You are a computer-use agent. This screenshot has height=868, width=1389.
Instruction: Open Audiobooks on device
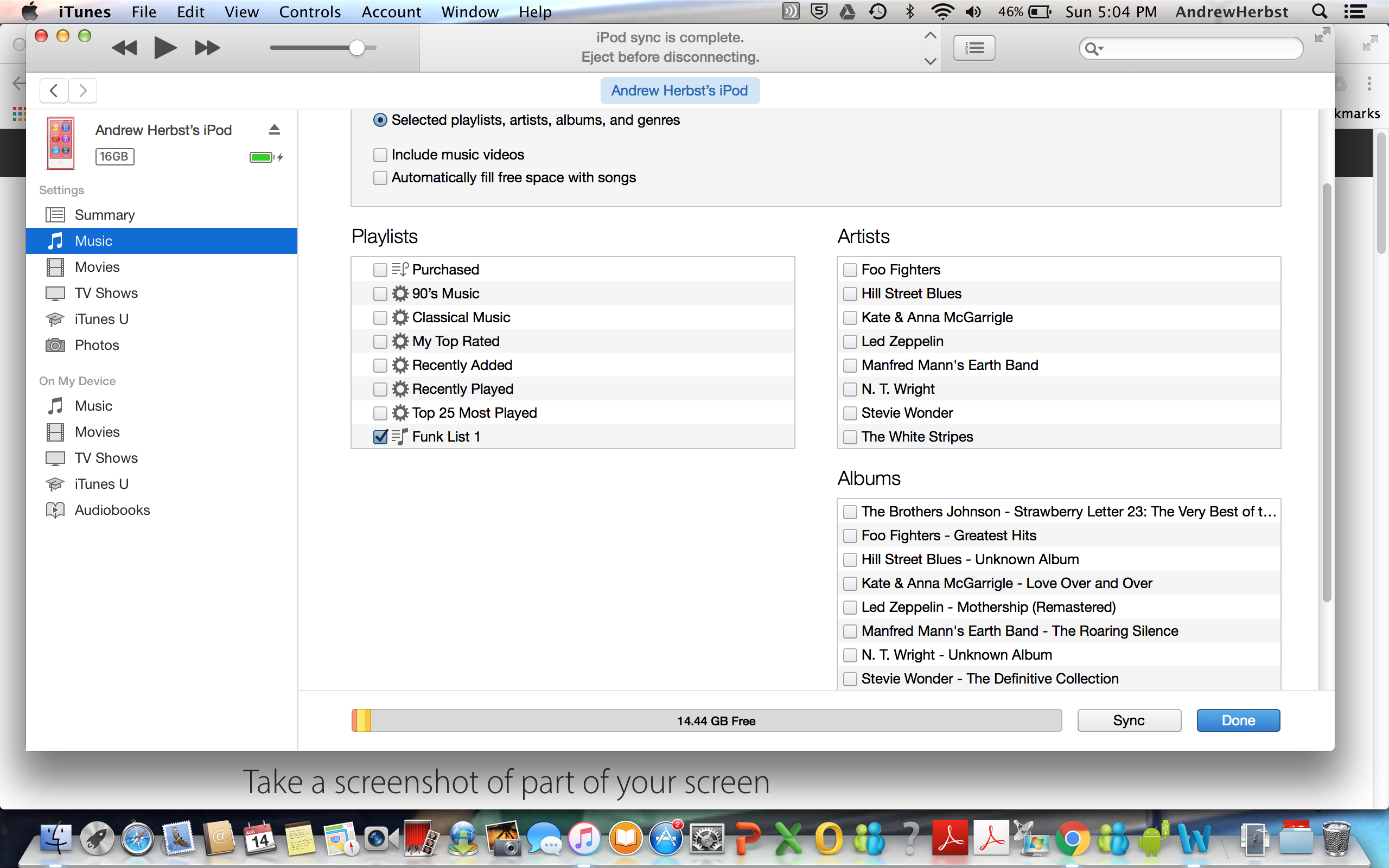[x=162, y=510]
